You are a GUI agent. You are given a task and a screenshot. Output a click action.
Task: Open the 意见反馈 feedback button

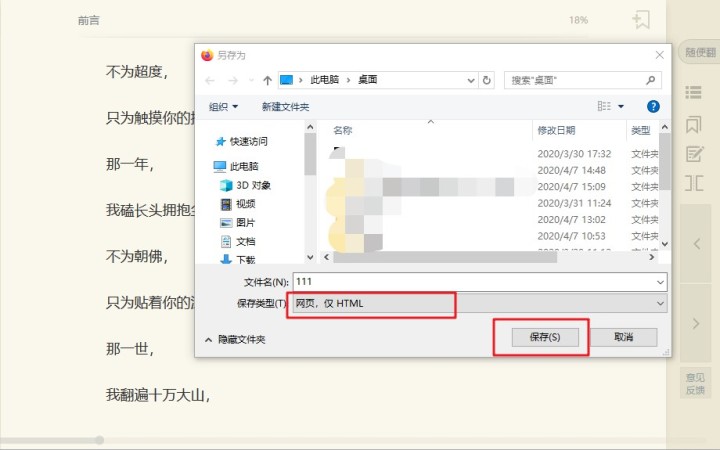(695, 384)
